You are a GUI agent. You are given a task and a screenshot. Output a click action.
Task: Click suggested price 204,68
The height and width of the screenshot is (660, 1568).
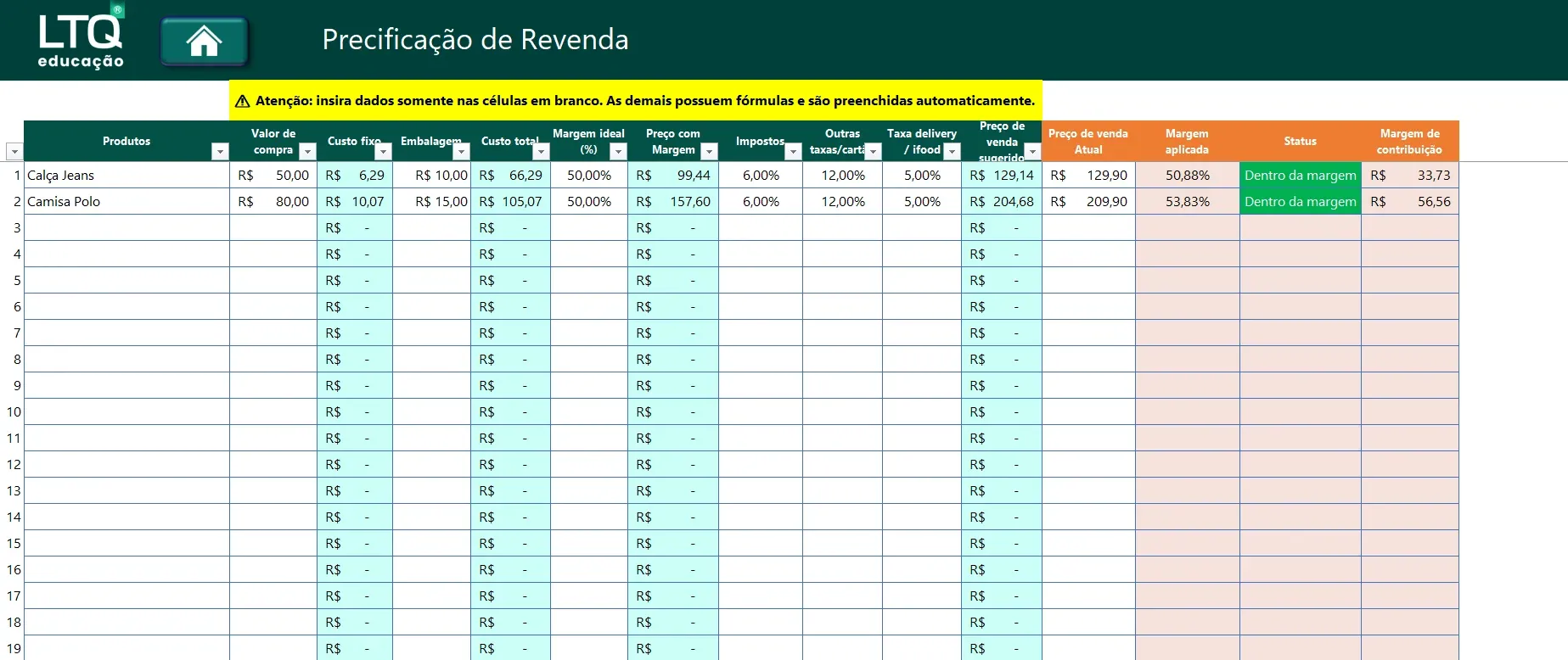[x=1002, y=202]
